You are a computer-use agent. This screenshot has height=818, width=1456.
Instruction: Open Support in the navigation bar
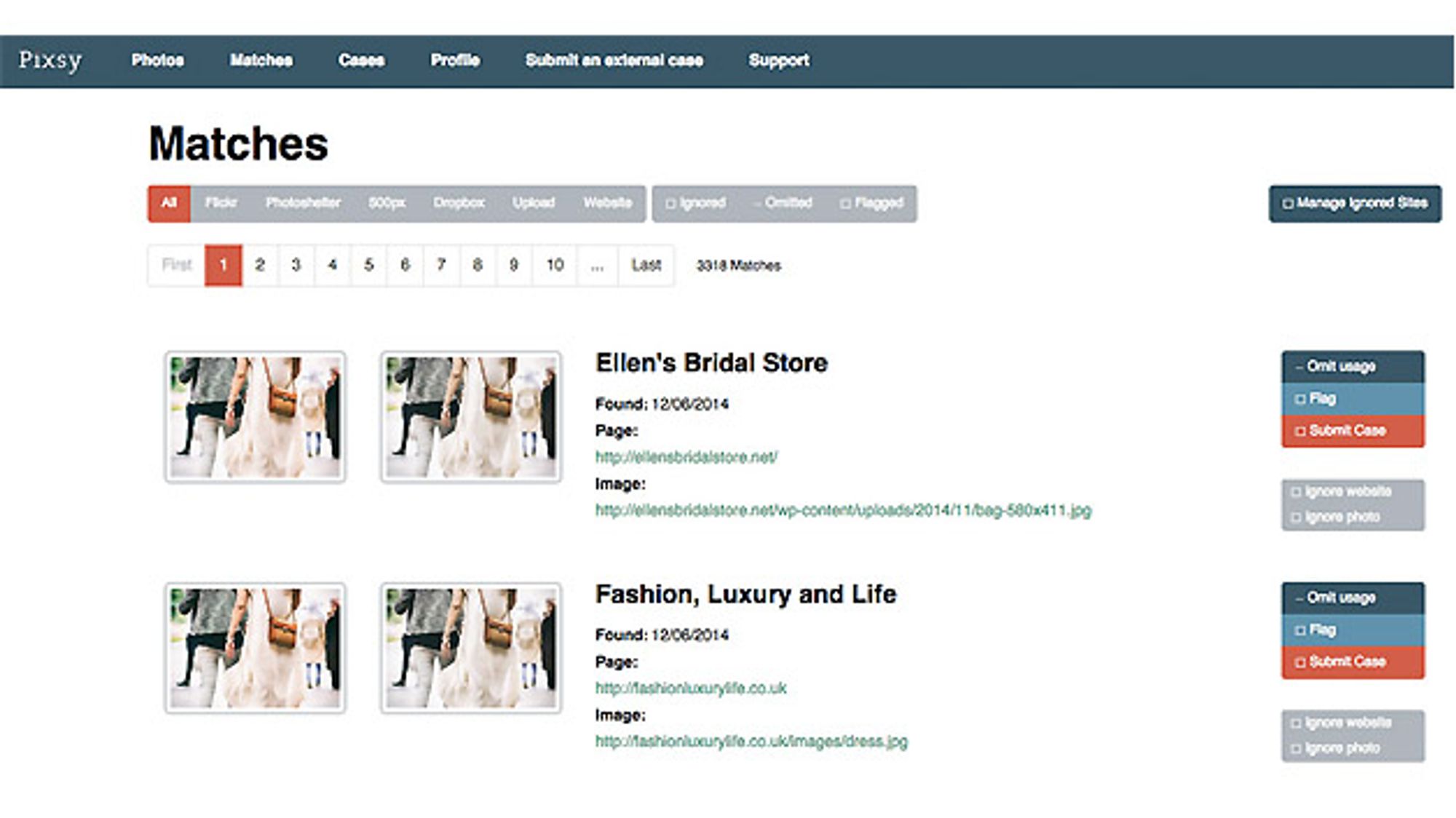coord(779,60)
